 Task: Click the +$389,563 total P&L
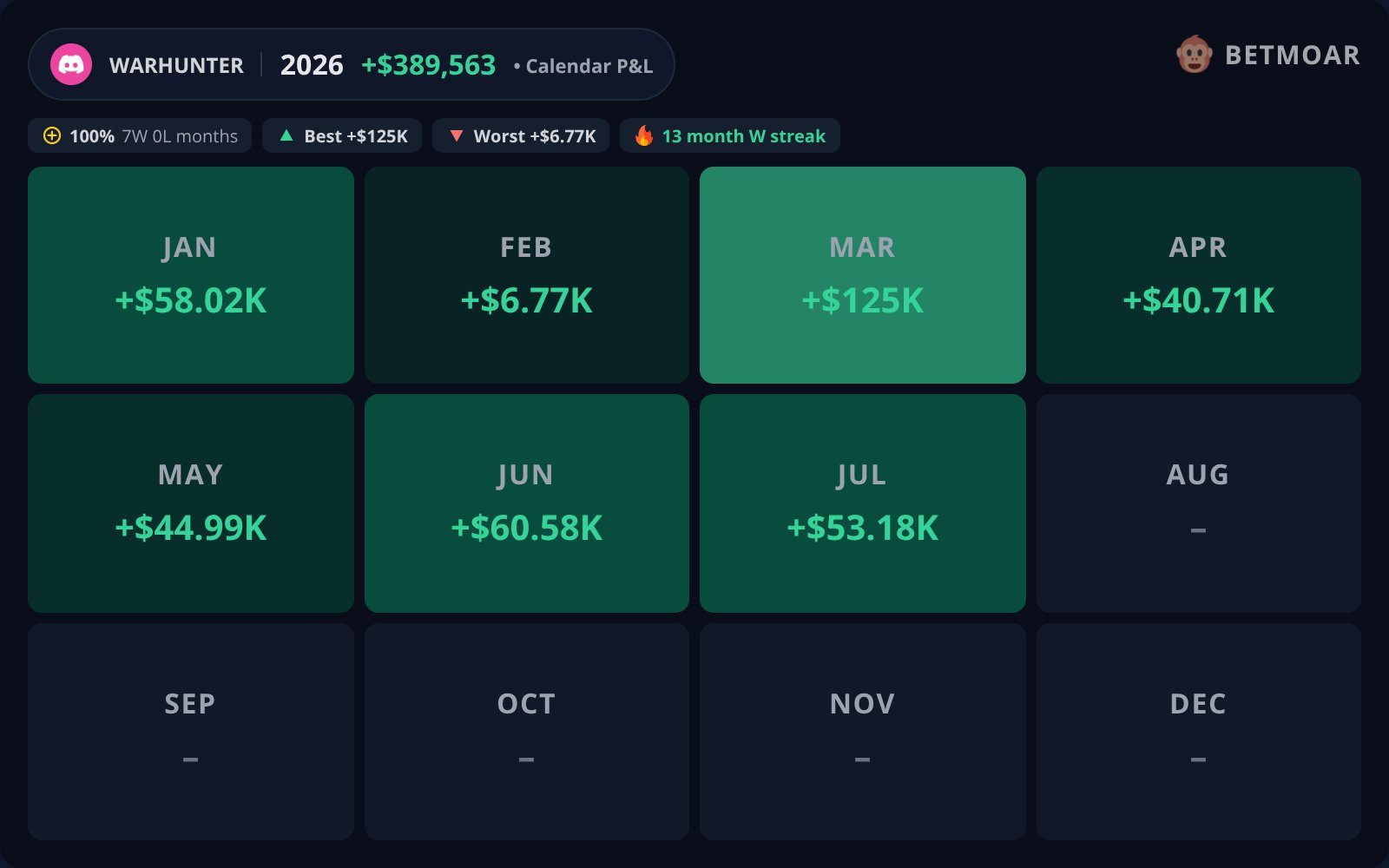coord(429,65)
